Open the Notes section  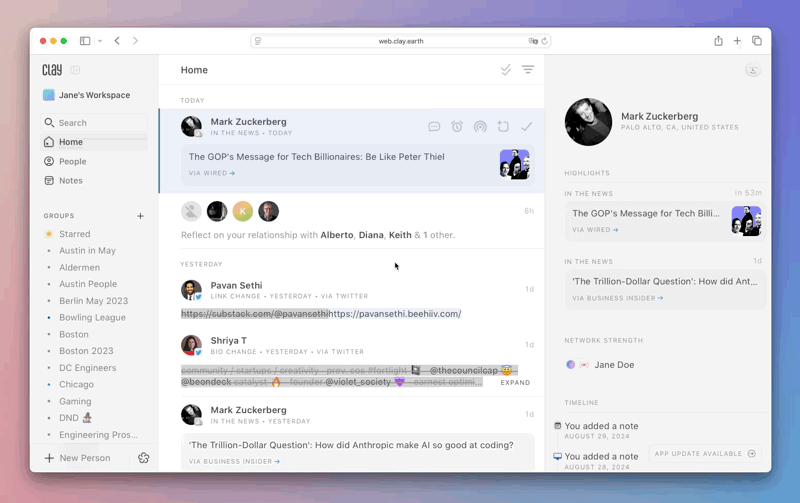pyautogui.click(x=70, y=181)
